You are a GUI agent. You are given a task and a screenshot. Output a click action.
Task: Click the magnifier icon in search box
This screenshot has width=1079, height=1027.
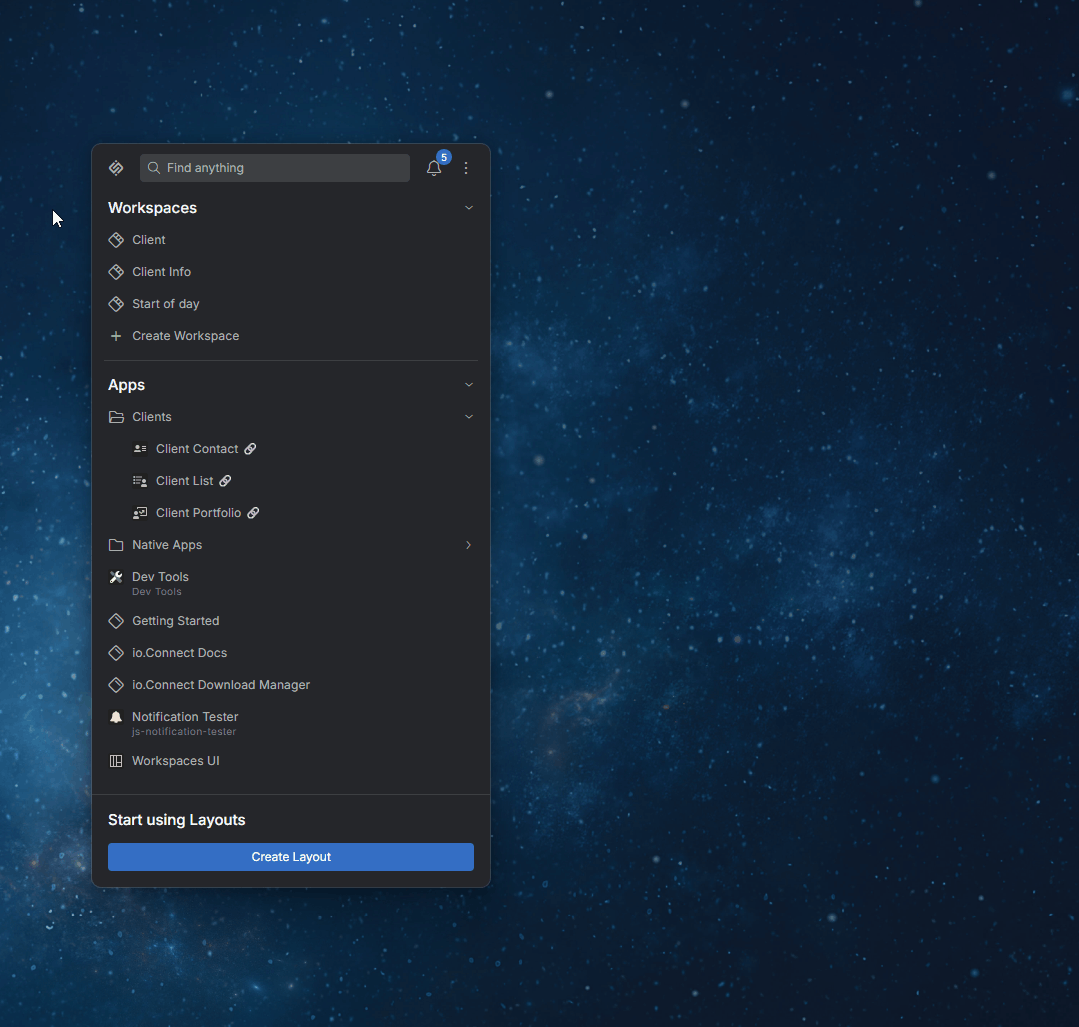(x=154, y=168)
